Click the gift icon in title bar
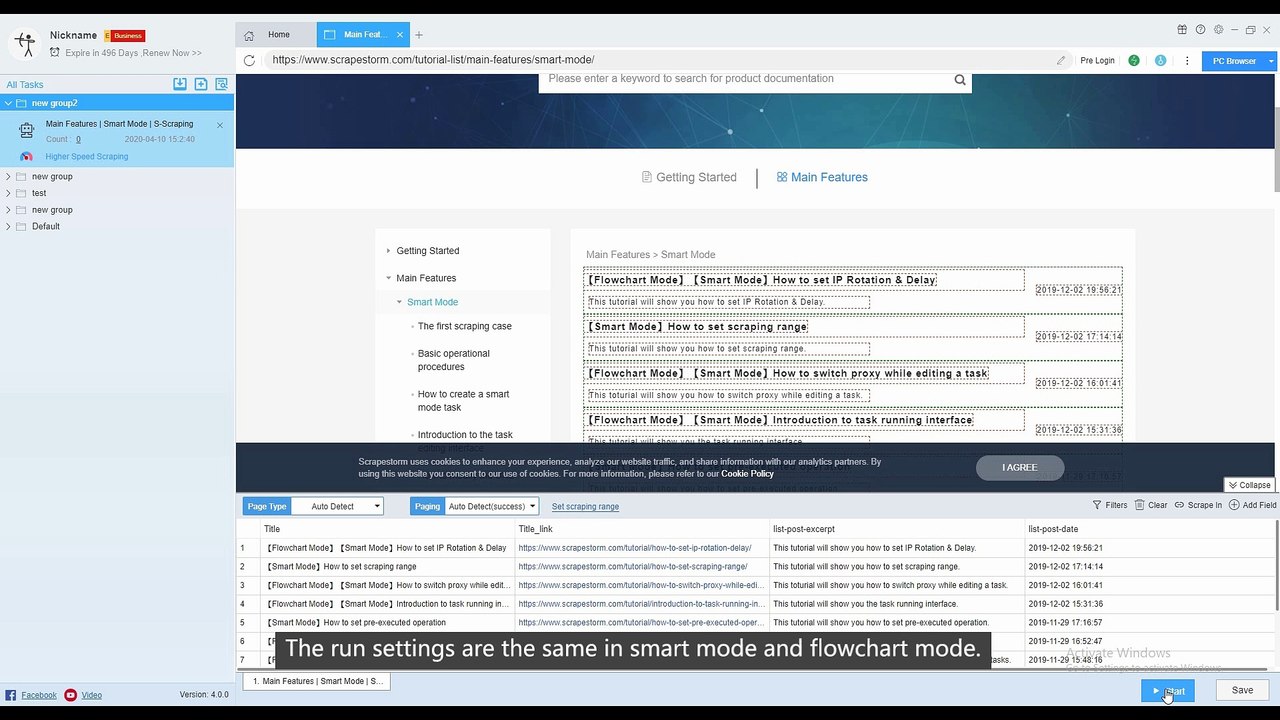 [x=1183, y=30]
